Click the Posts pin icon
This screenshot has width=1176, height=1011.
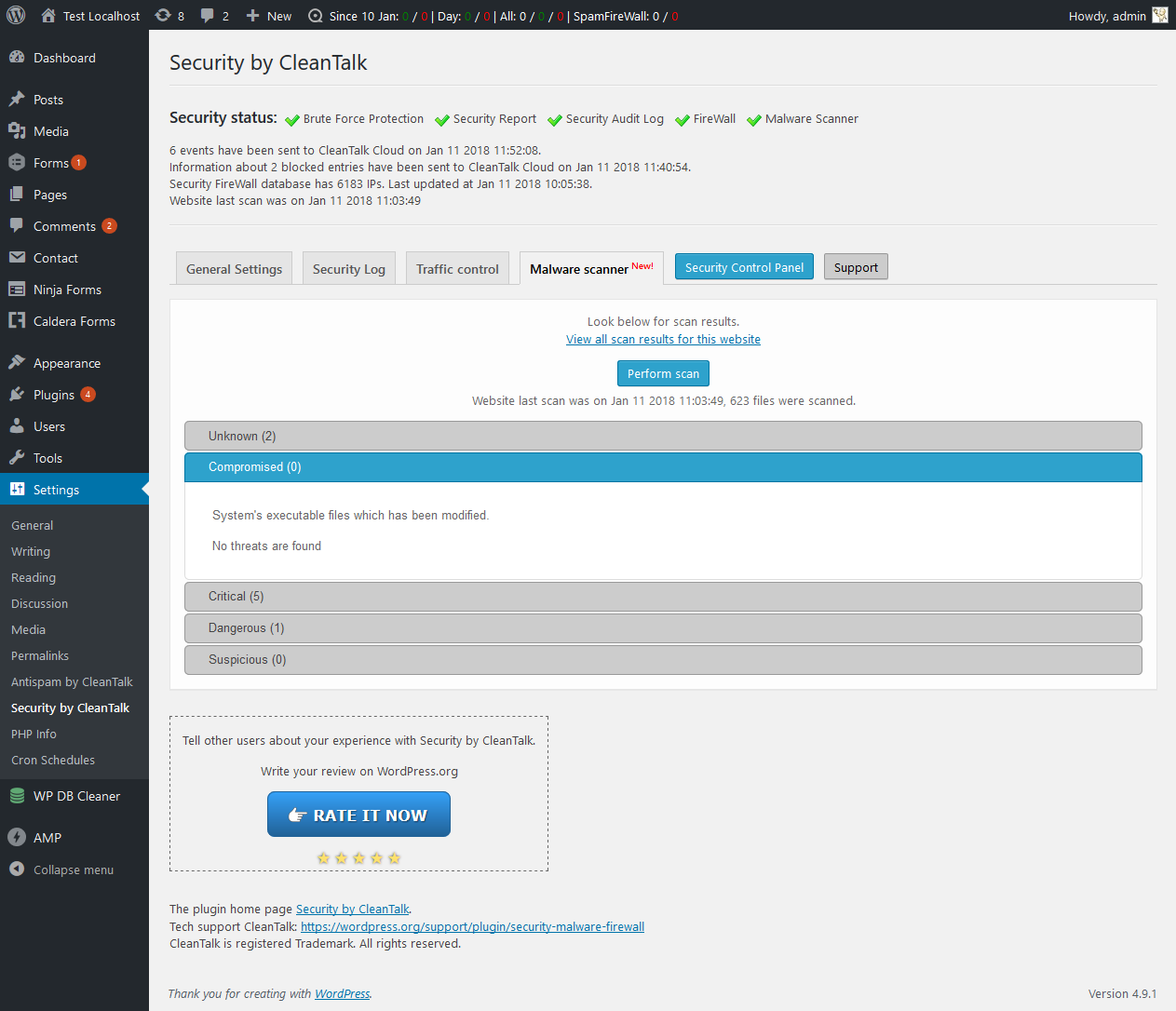point(17,100)
